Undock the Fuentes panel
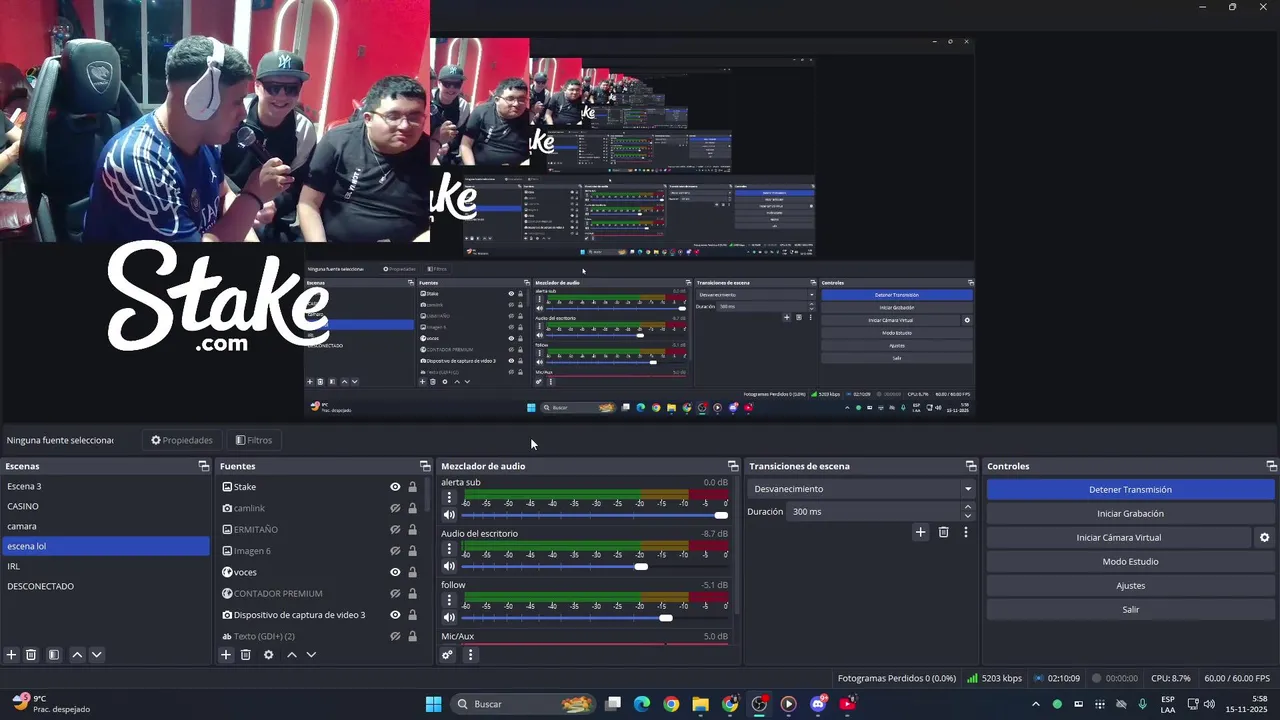Viewport: 1280px width, 720px height. click(425, 466)
